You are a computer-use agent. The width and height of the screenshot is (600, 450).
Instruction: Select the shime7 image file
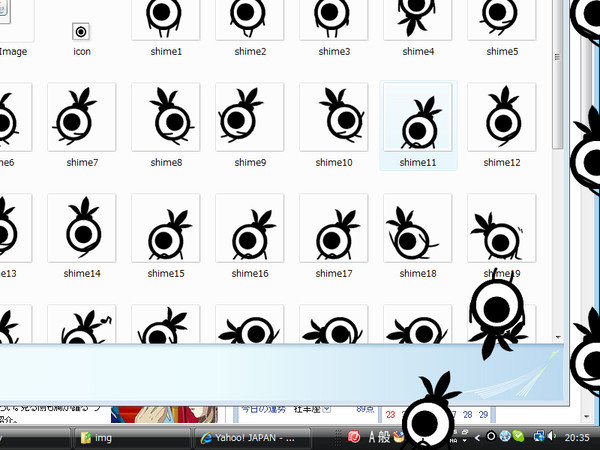pos(82,117)
